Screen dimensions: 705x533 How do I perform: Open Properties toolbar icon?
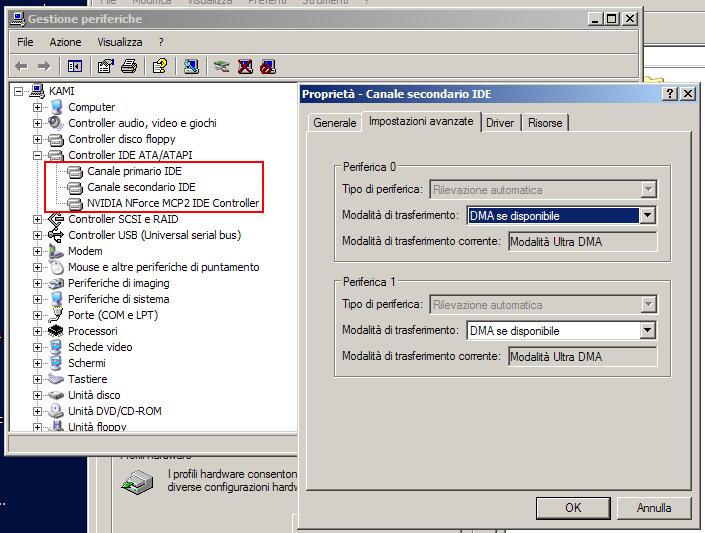click(x=106, y=67)
